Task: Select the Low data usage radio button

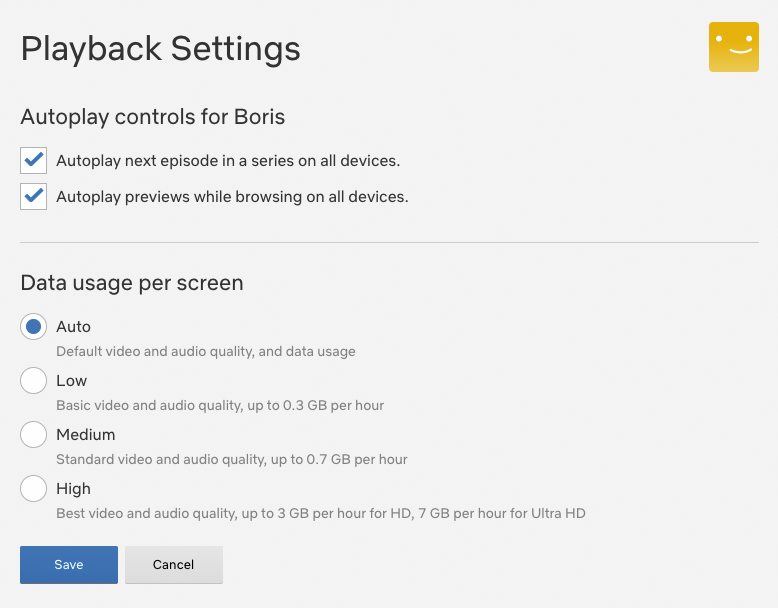Action: click(x=33, y=381)
